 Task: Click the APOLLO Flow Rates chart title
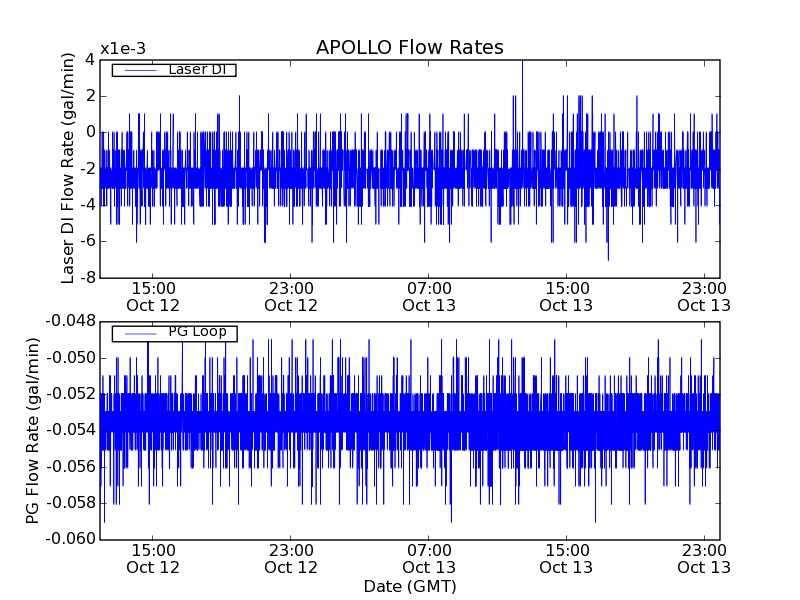[409, 48]
